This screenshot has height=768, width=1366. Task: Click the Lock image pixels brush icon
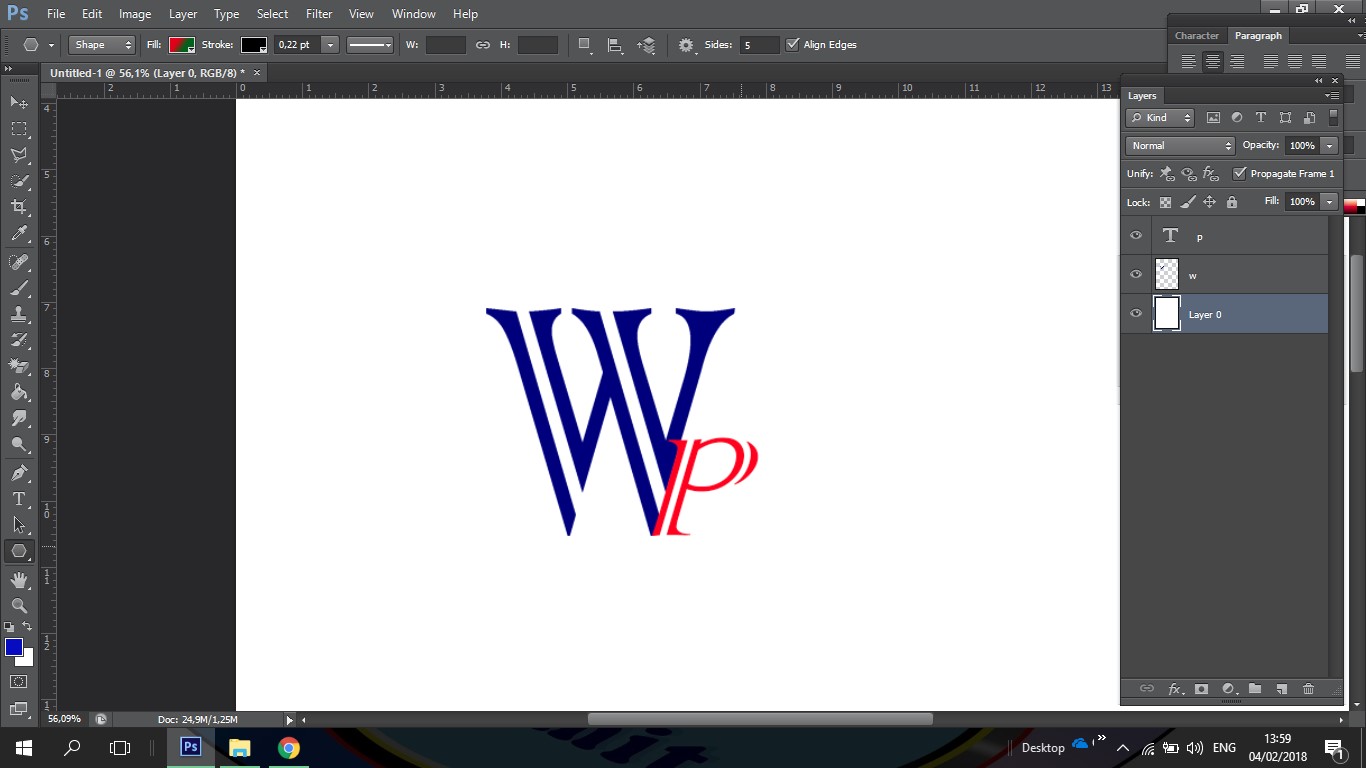[x=1187, y=202]
